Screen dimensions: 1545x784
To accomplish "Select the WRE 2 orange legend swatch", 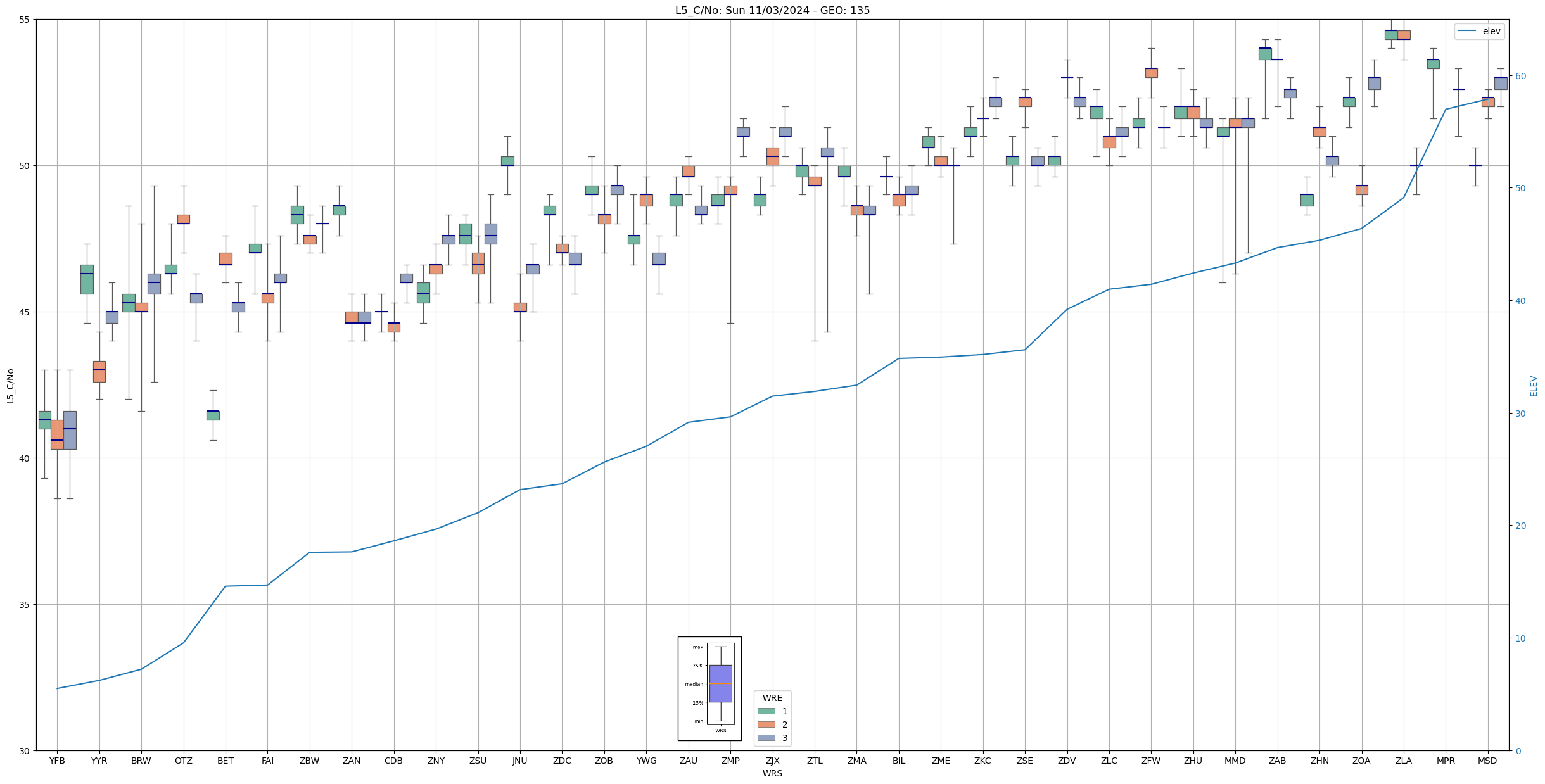I will point(766,724).
